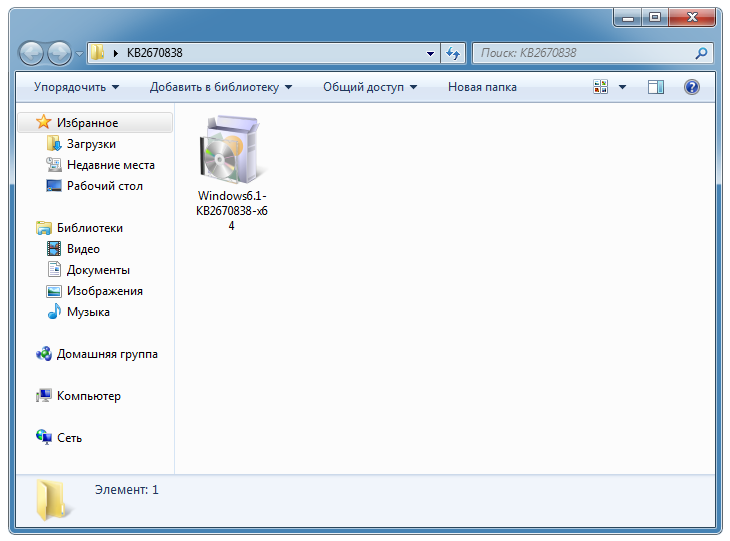The image size is (730, 541).
Task: Click the Недавние места icon
Action: coord(54,164)
